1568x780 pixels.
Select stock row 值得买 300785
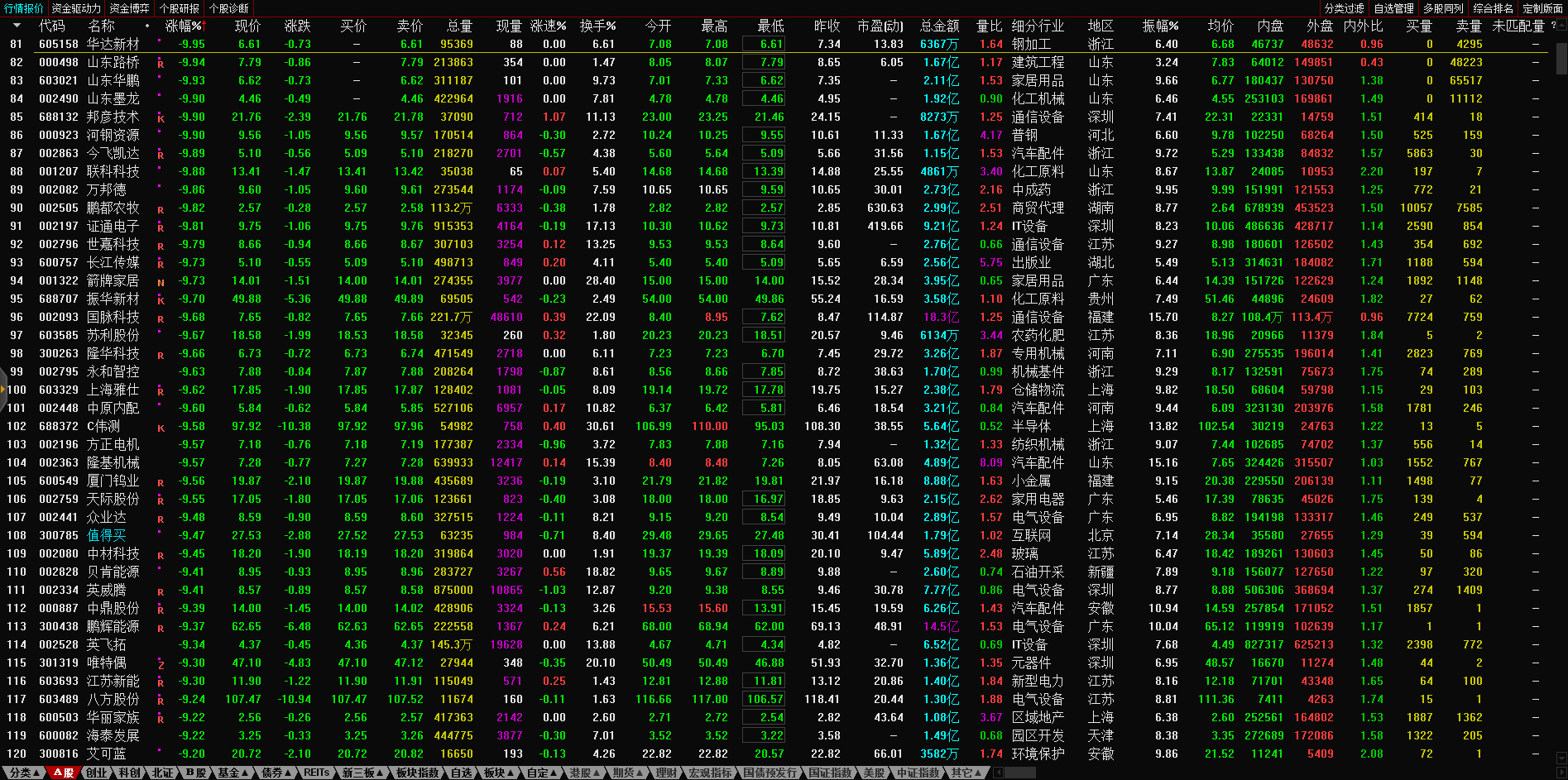(x=107, y=535)
